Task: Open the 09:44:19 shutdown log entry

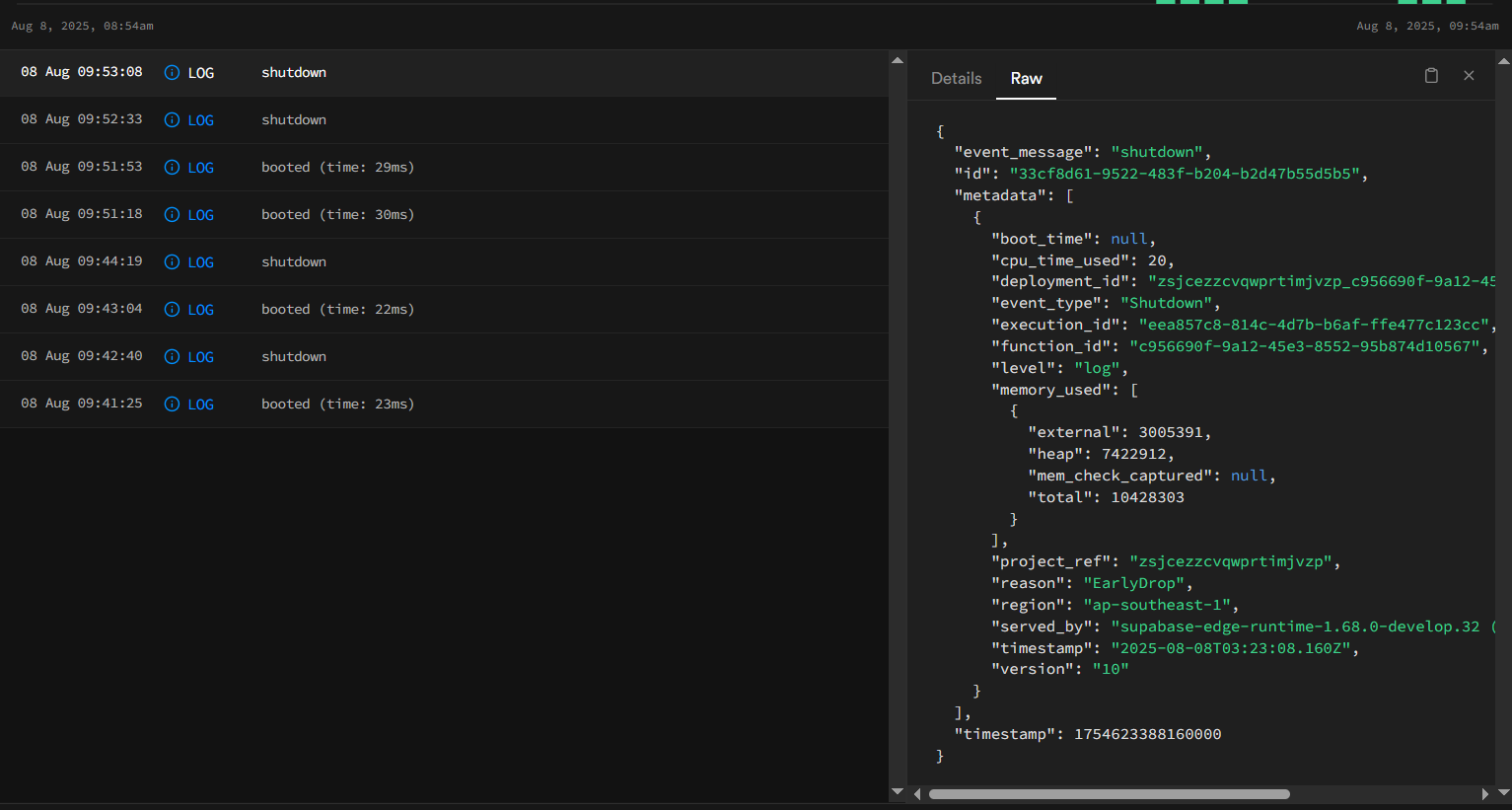Action: pyautogui.click(x=444, y=262)
